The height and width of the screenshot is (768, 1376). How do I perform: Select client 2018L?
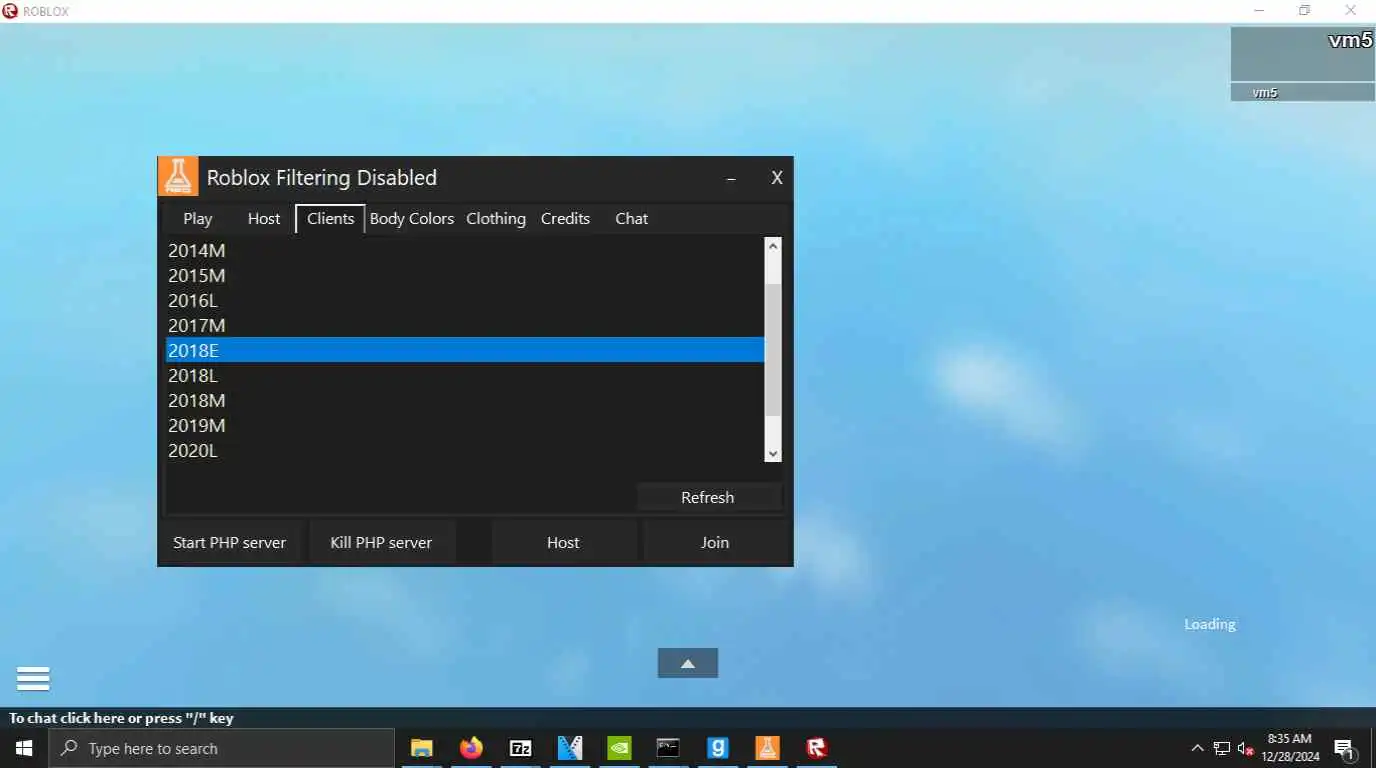[x=465, y=375]
